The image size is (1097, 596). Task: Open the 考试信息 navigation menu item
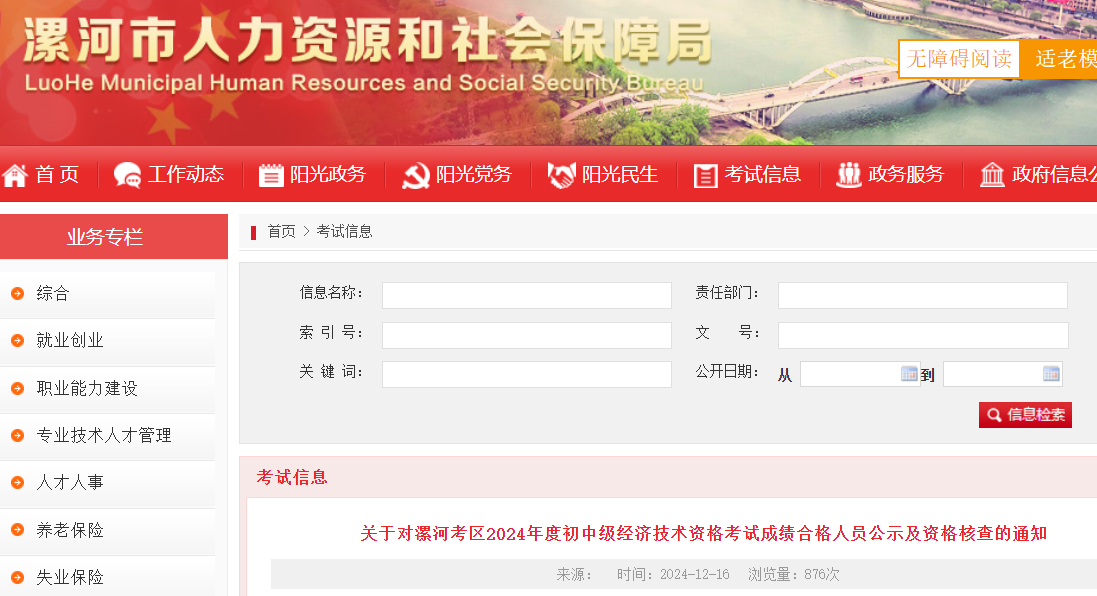[x=763, y=175]
